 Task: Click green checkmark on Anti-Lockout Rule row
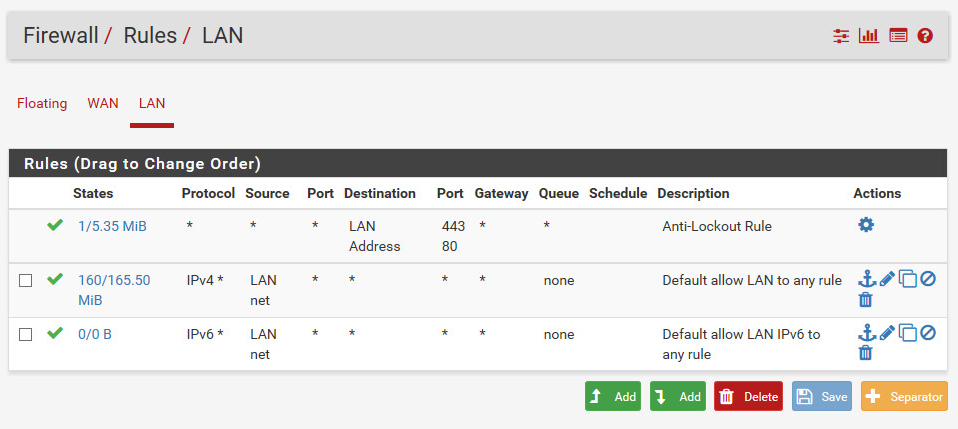click(55, 226)
